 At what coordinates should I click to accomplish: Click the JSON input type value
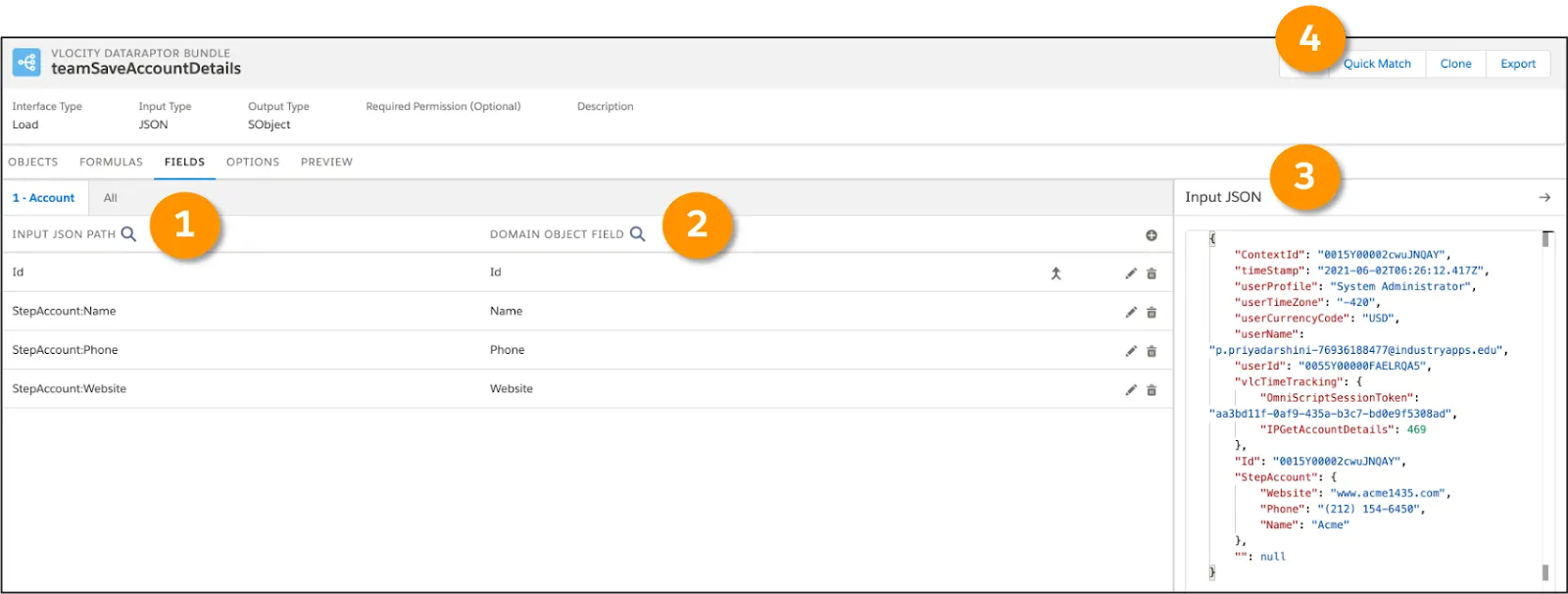pyautogui.click(x=153, y=124)
